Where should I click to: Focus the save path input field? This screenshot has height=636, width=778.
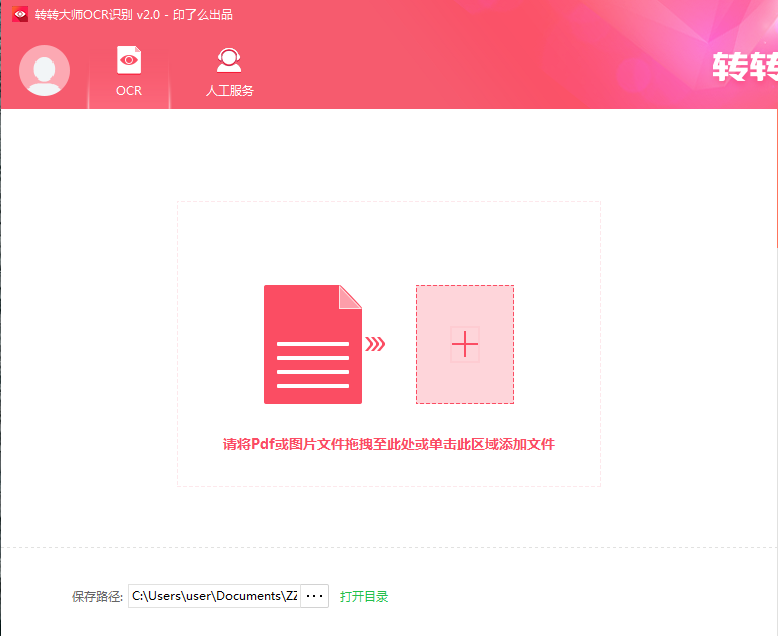tap(213, 596)
